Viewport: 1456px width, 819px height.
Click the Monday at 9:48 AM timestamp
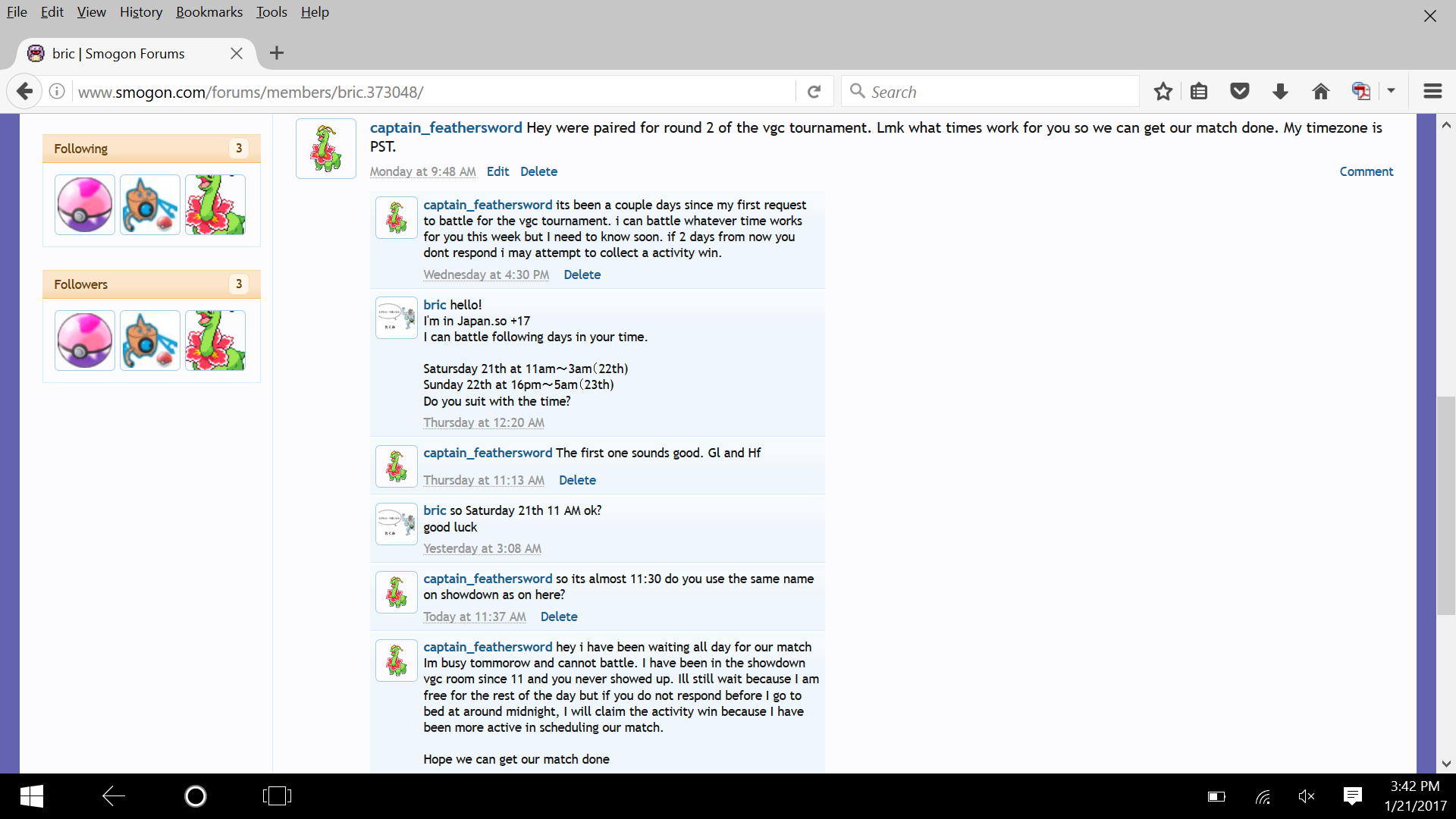[x=423, y=171]
